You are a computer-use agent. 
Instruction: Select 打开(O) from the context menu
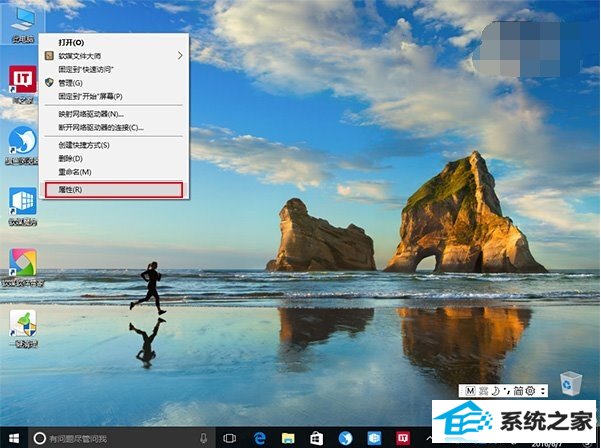tap(114, 43)
